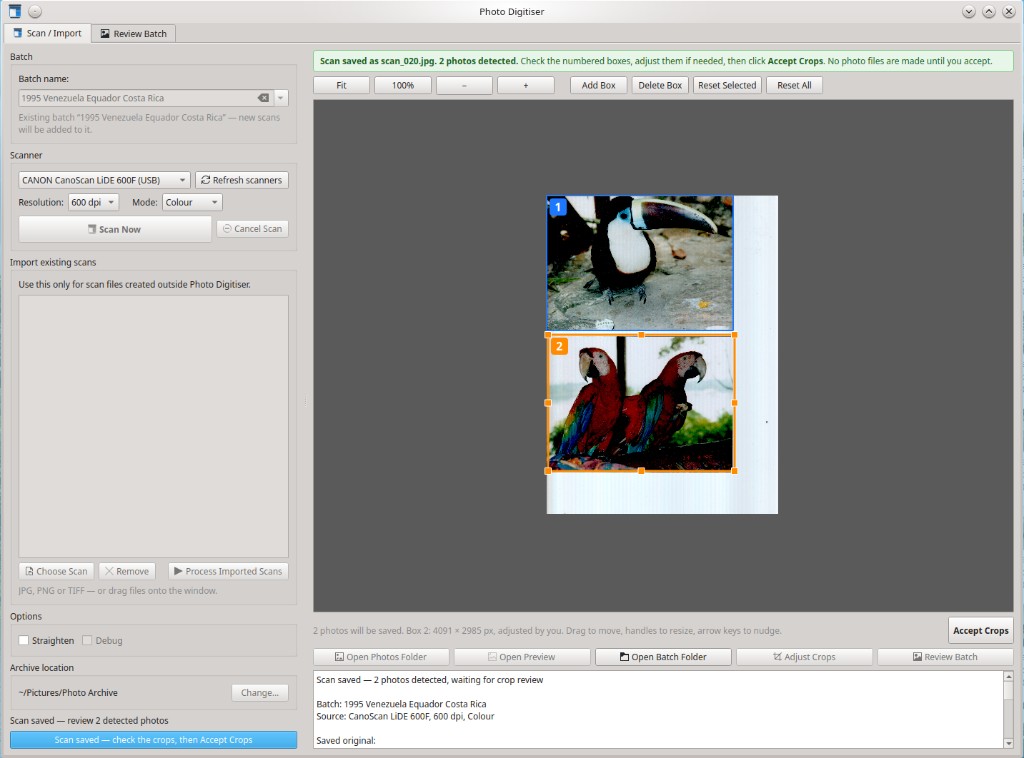Click the Refresh scanners button
Image resolution: width=1024 pixels, height=758 pixels.
(x=242, y=180)
